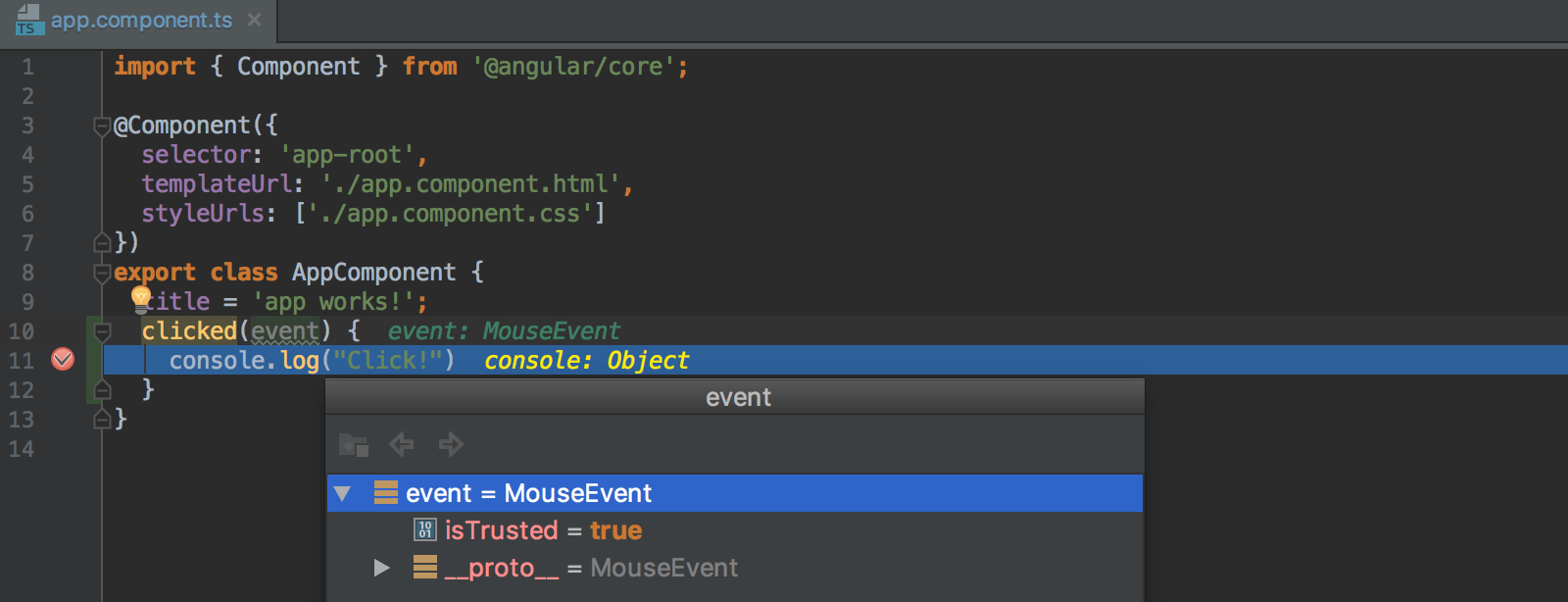Image resolution: width=1568 pixels, height=602 pixels.
Task: Navigate forward in the event debugger popup
Action: point(451,444)
